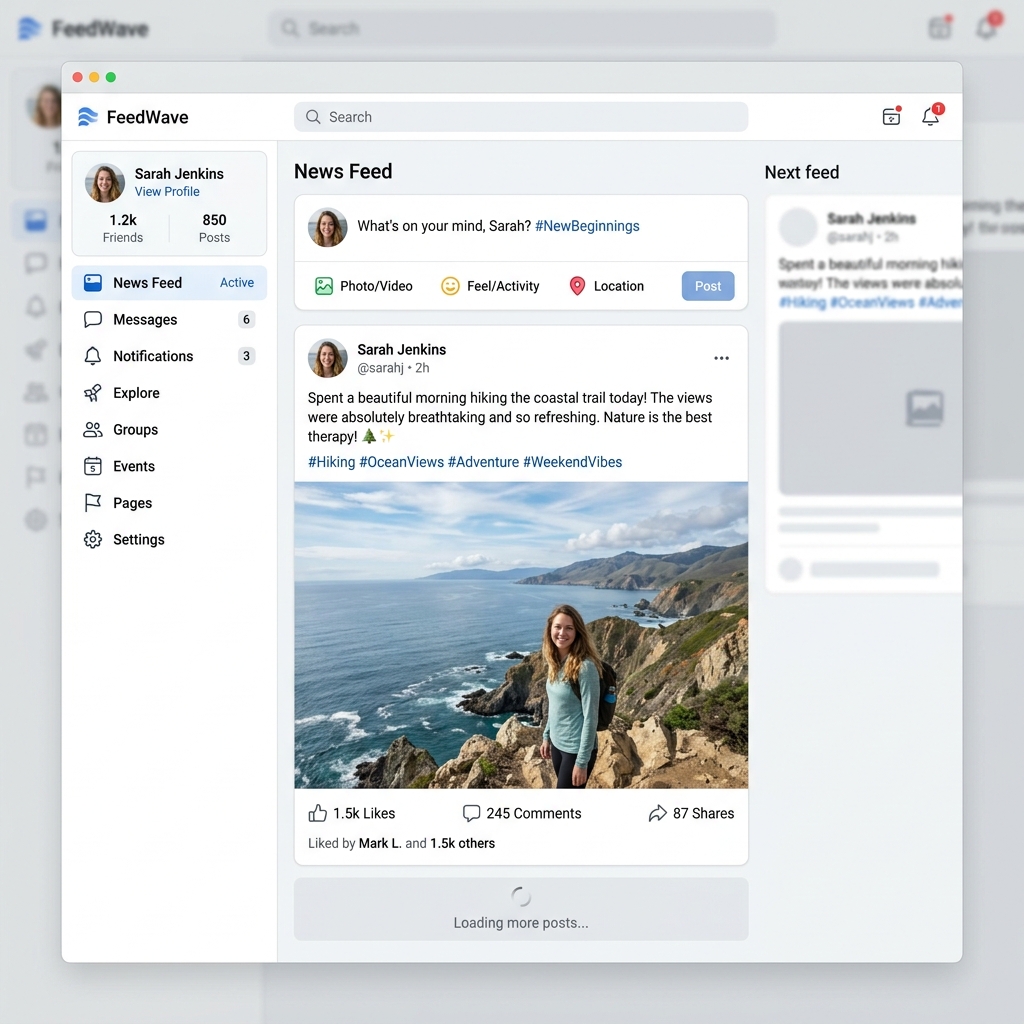Click the Feel/Activity label in composer
Viewport: 1024px width, 1024px height.
503,286
